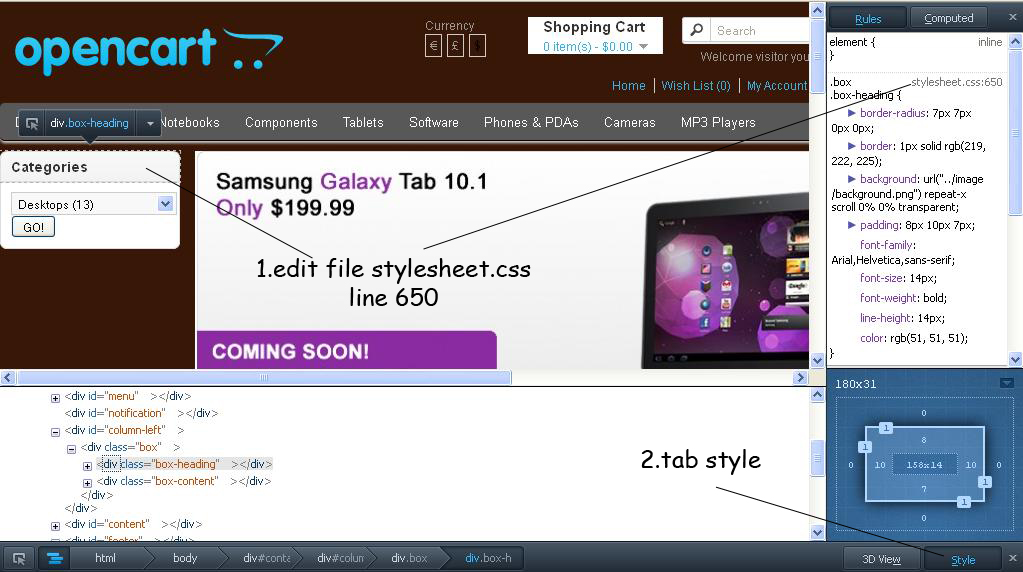Screen dimensions: 1023x572
Task: Select the div.box breadcrumb
Action: [x=409, y=558]
